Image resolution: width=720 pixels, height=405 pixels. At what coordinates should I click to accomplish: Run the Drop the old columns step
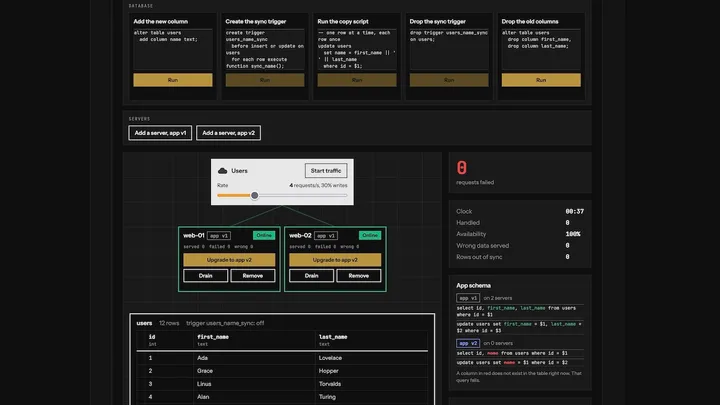click(x=541, y=80)
